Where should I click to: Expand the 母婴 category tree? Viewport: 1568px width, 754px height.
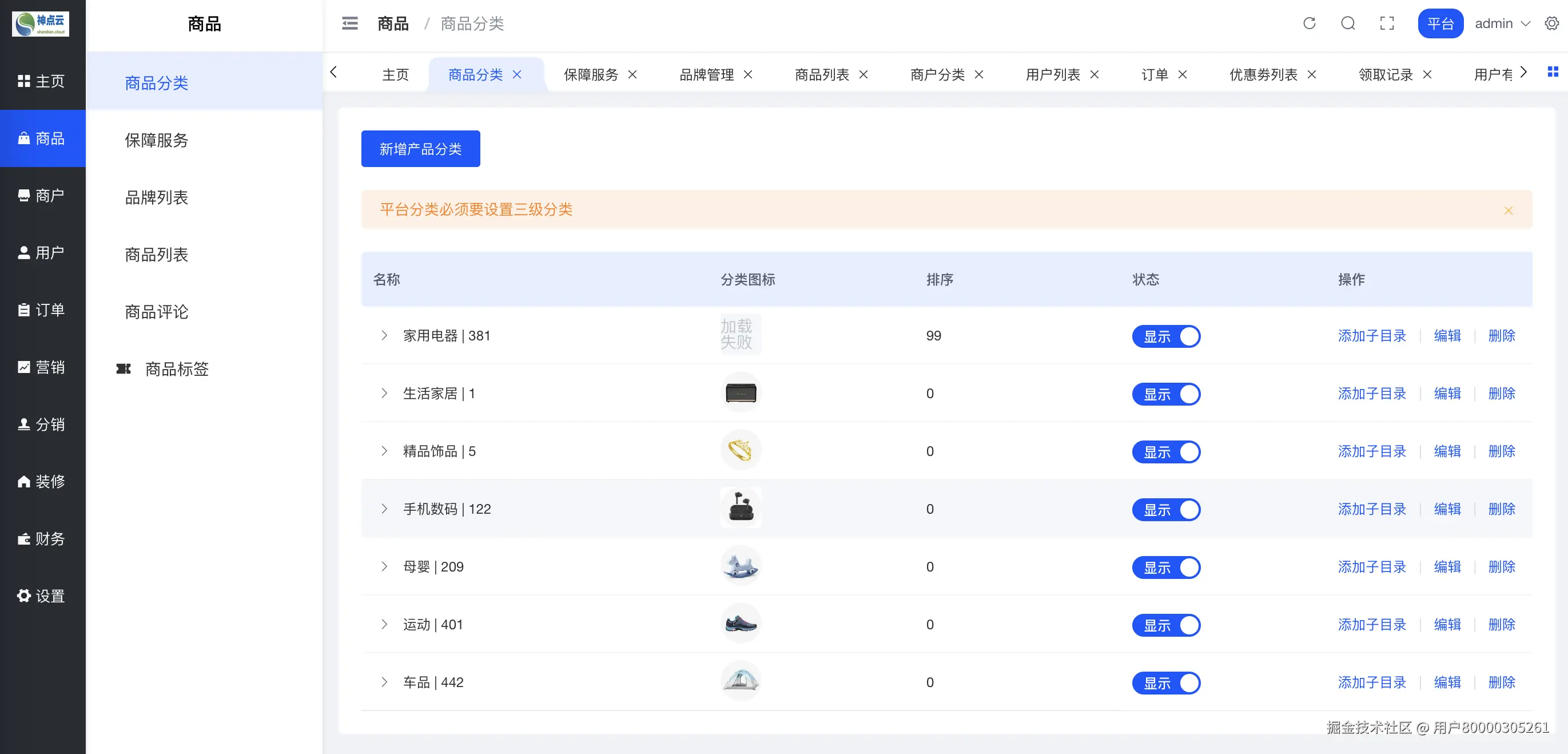[x=384, y=566]
